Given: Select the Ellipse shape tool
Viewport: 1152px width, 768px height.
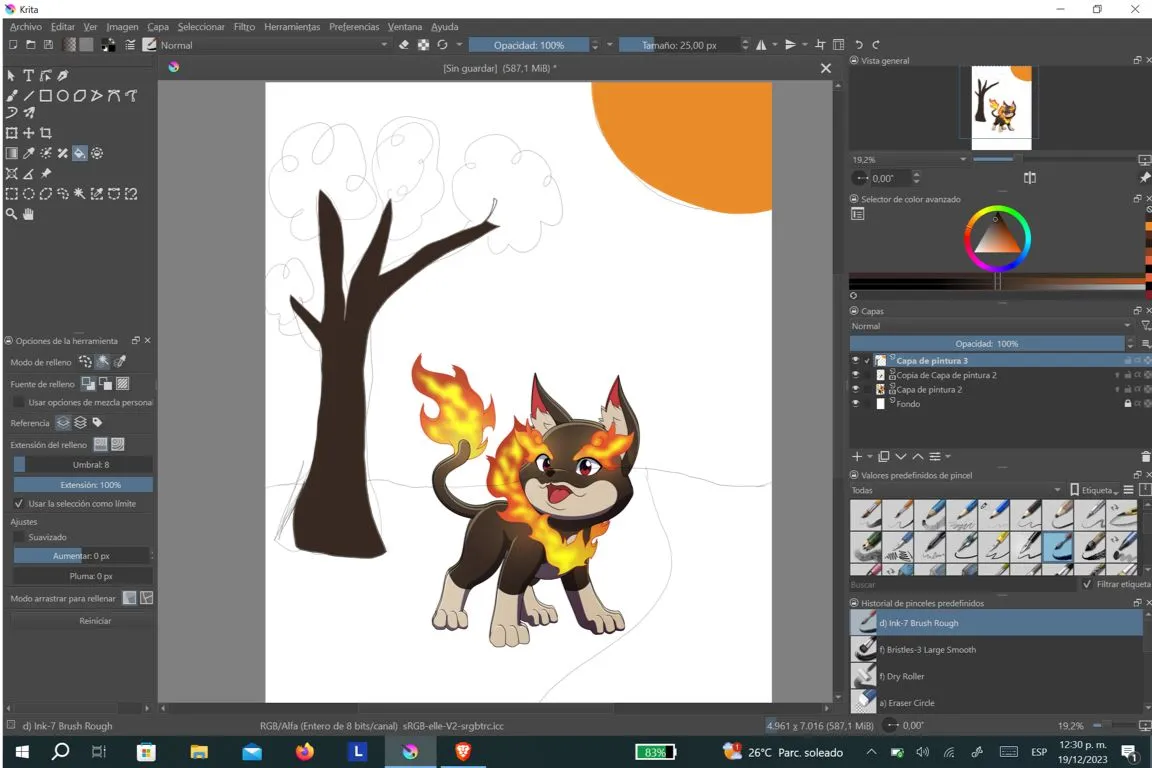Looking at the screenshot, I should (62, 96).
